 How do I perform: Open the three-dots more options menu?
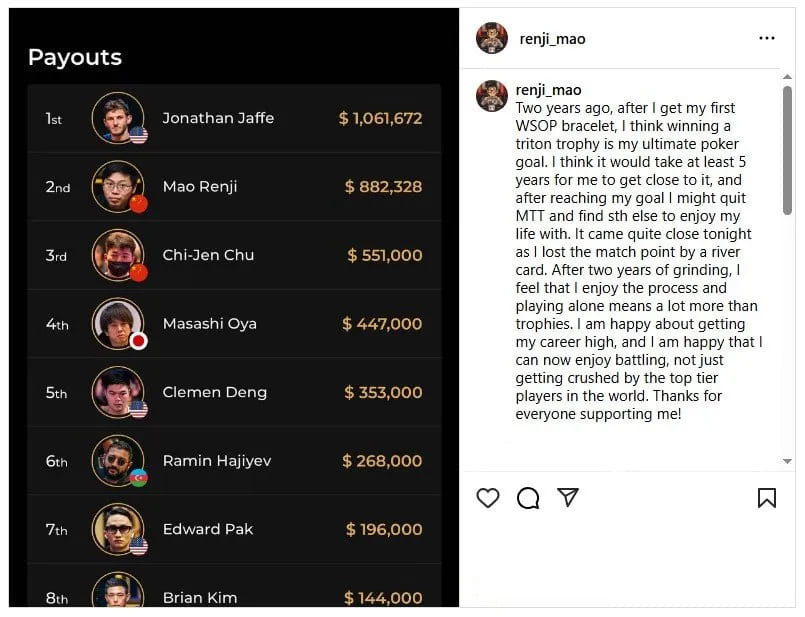click(767, 38)
